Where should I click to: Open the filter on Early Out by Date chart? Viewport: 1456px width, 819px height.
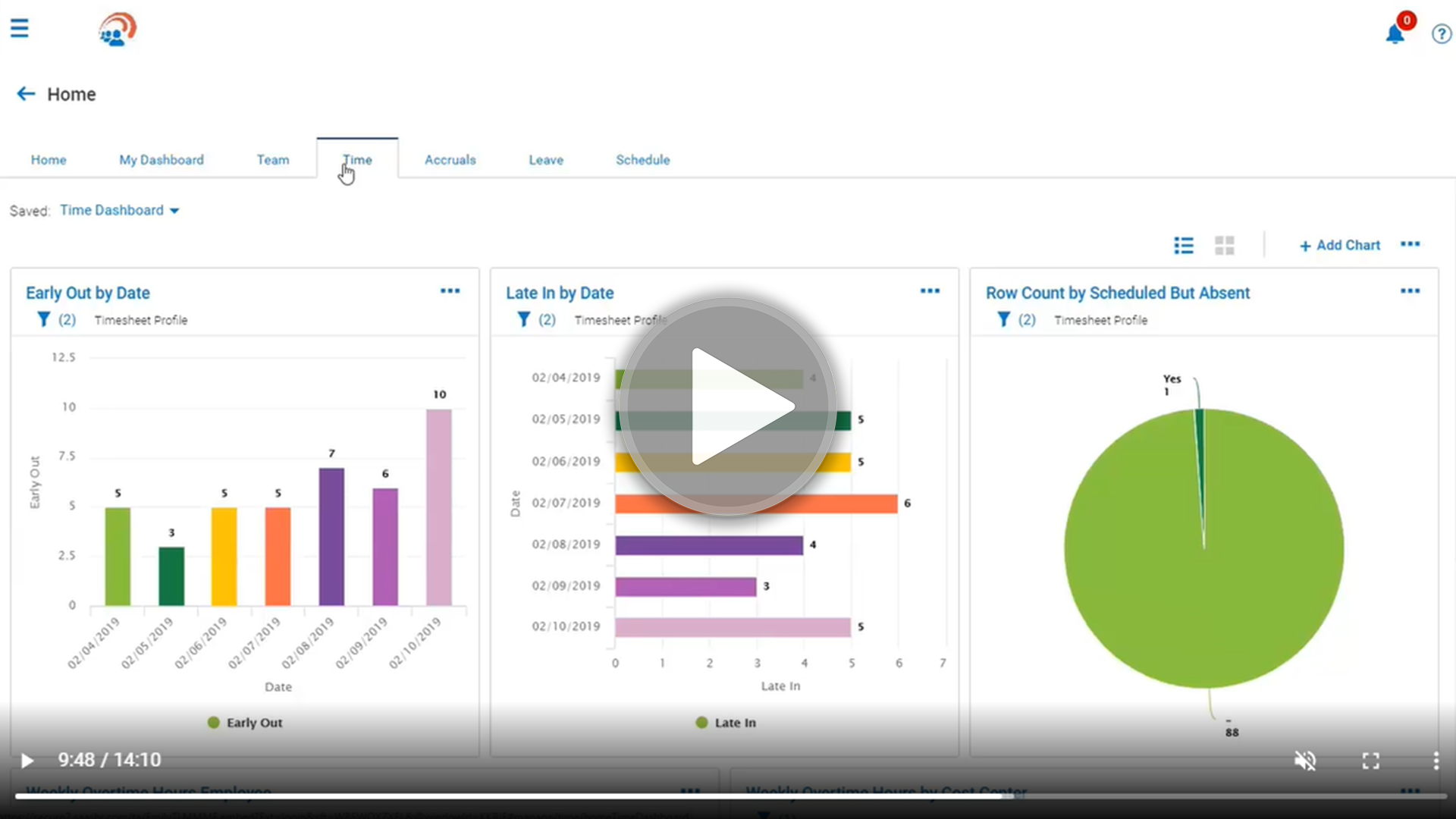point(44,319)
